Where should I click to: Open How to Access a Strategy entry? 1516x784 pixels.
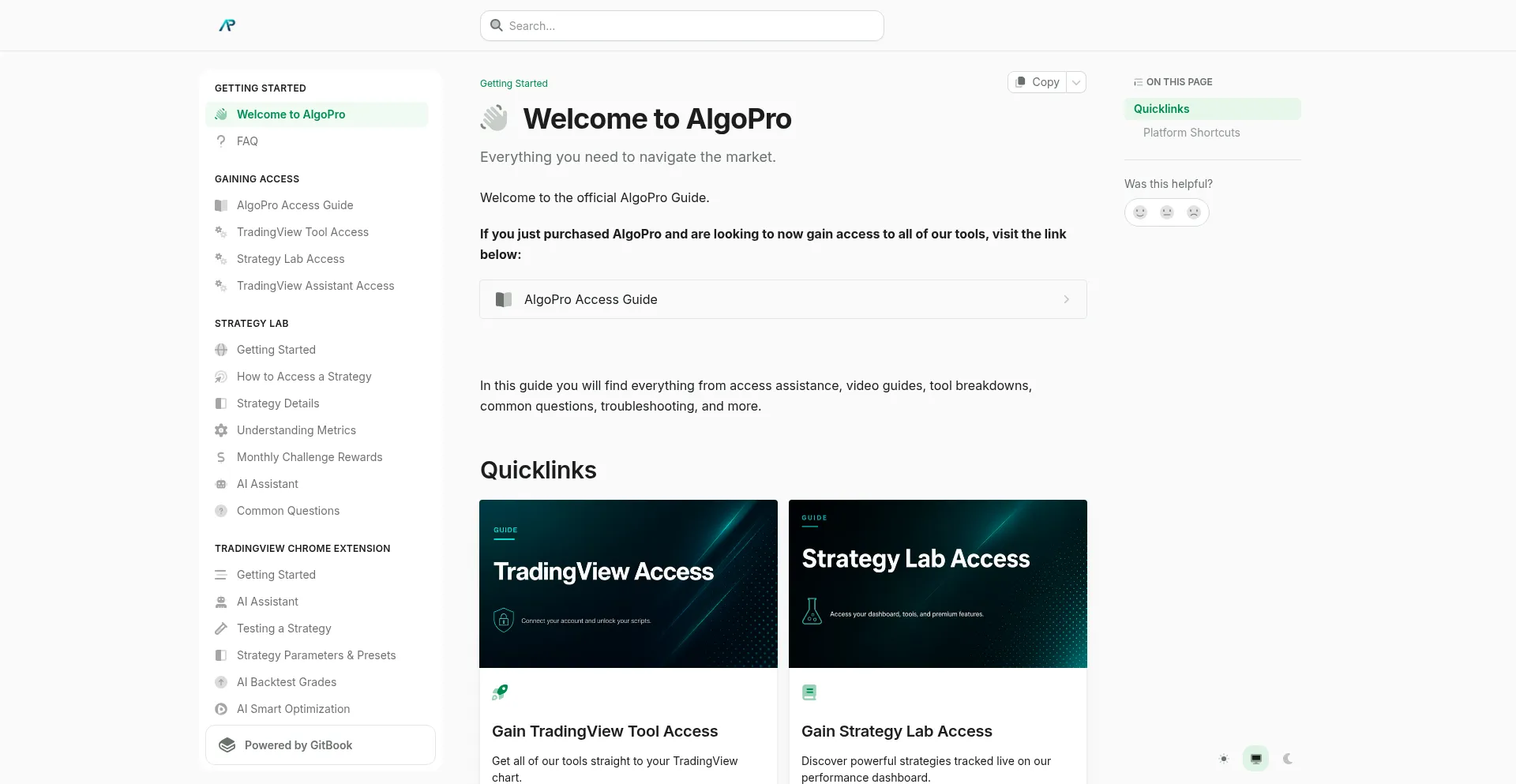(317, 377)
